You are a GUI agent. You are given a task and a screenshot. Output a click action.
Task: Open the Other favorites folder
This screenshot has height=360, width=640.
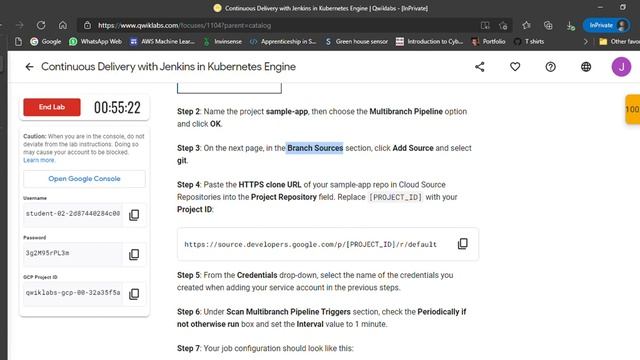[x=619, y=41]
